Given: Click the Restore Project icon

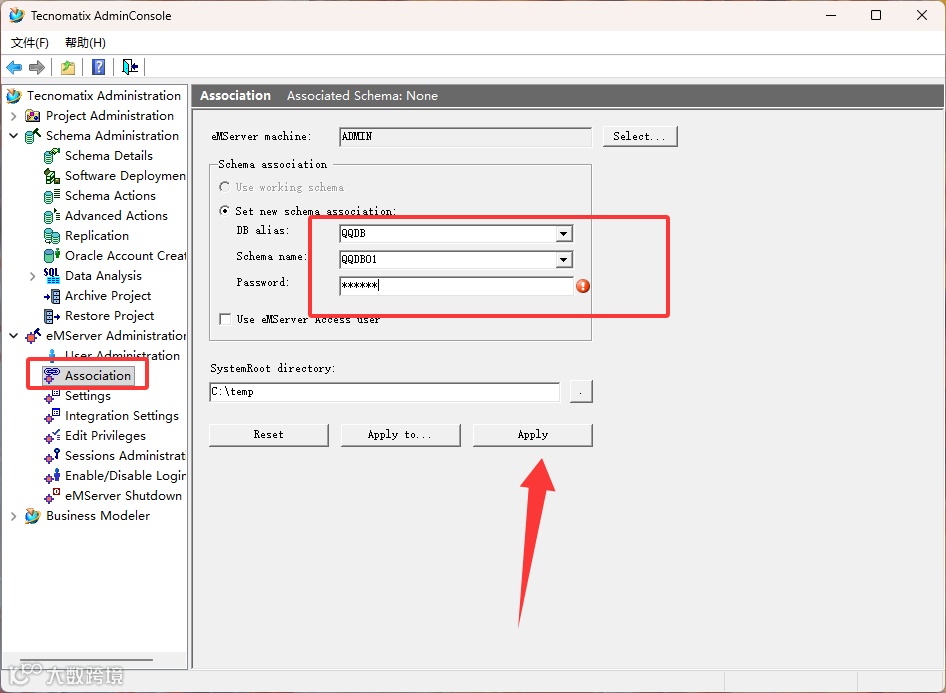Looking at the screenshot, I should click(52, 316).
